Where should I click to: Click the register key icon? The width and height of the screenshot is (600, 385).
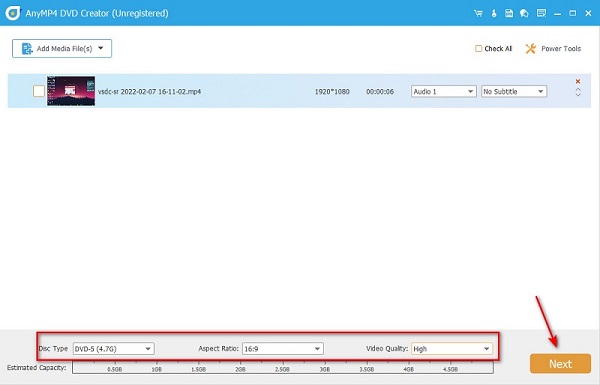pos(494,13)
